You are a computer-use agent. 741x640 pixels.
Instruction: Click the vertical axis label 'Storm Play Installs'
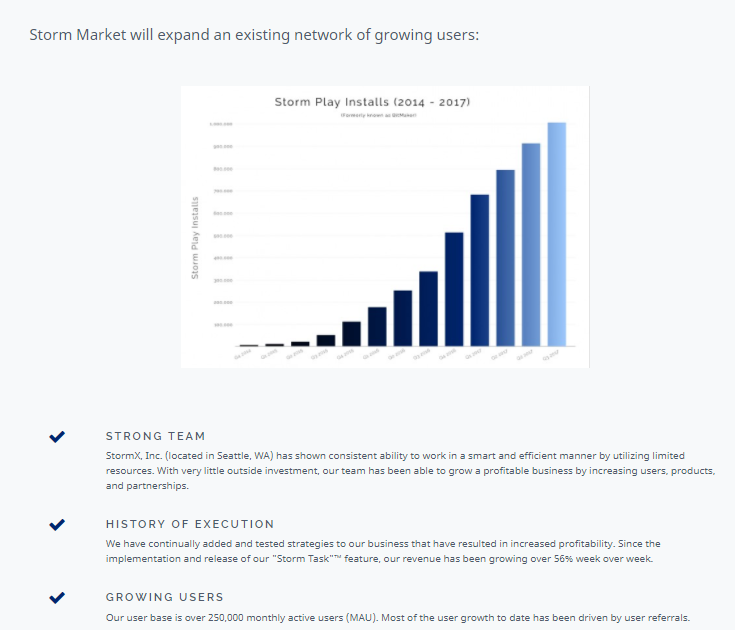(195, 238)
